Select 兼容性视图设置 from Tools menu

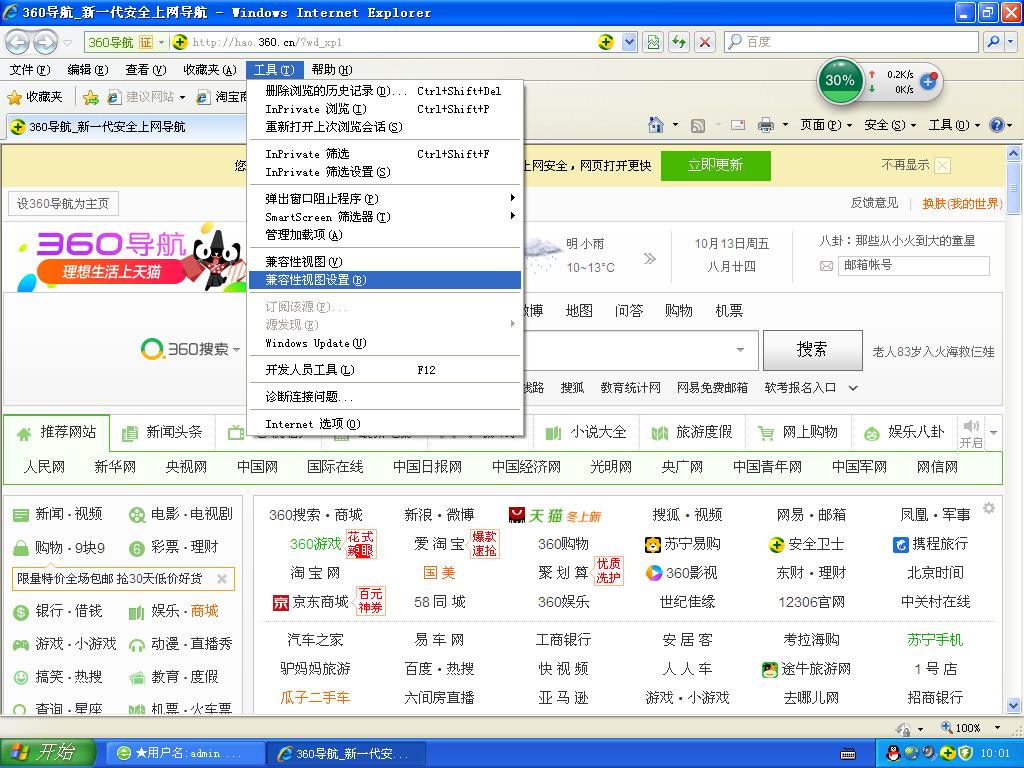tap(315, 280)
